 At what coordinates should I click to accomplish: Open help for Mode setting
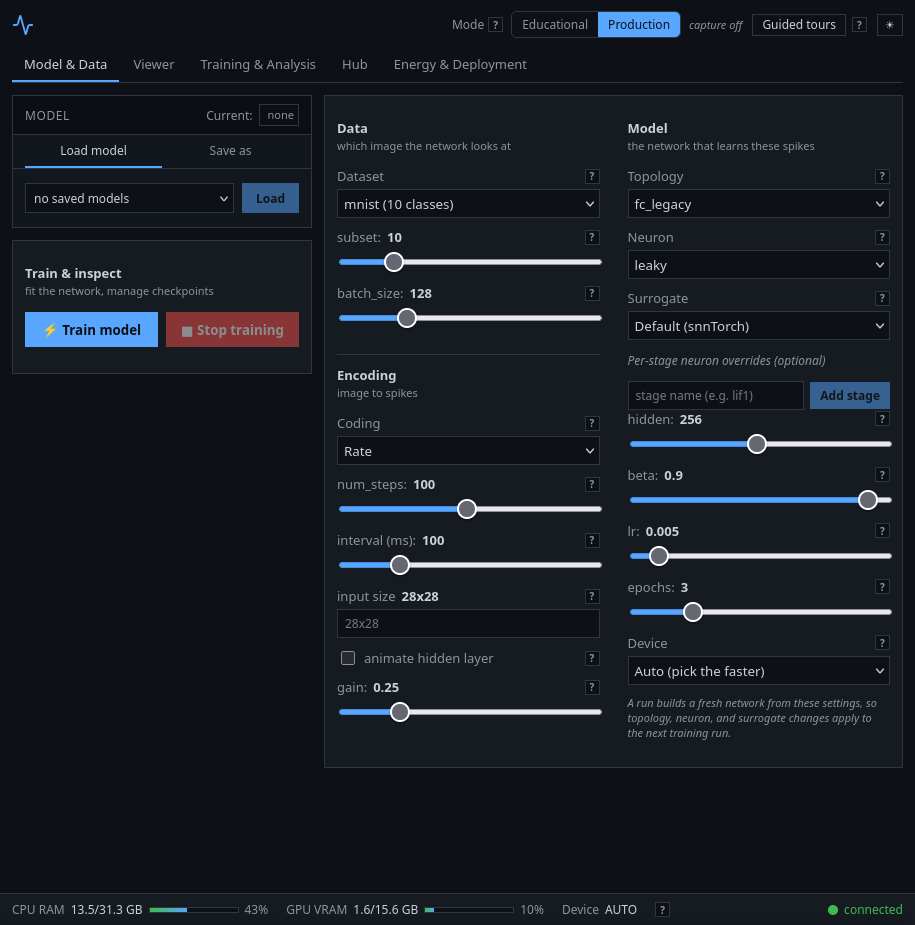(496, 25)
